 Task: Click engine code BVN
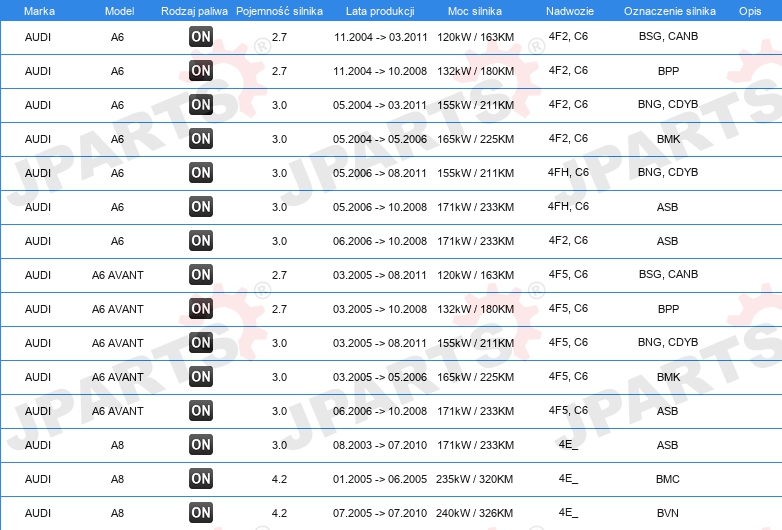coord(668,513)
